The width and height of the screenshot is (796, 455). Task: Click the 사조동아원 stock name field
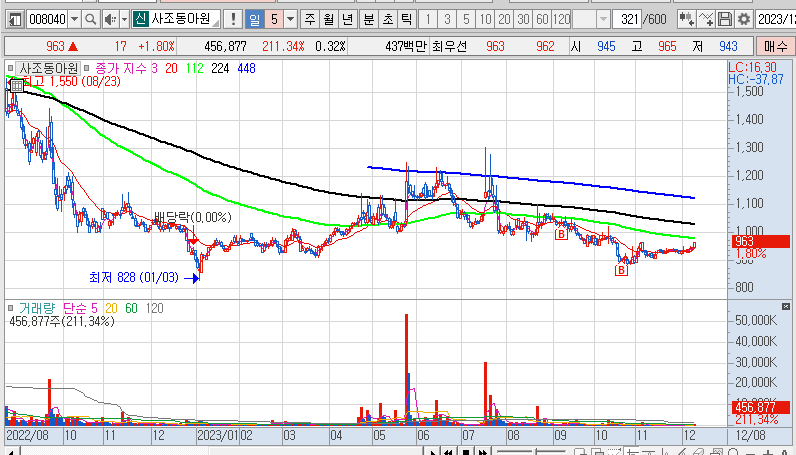[x=184, y=20]
